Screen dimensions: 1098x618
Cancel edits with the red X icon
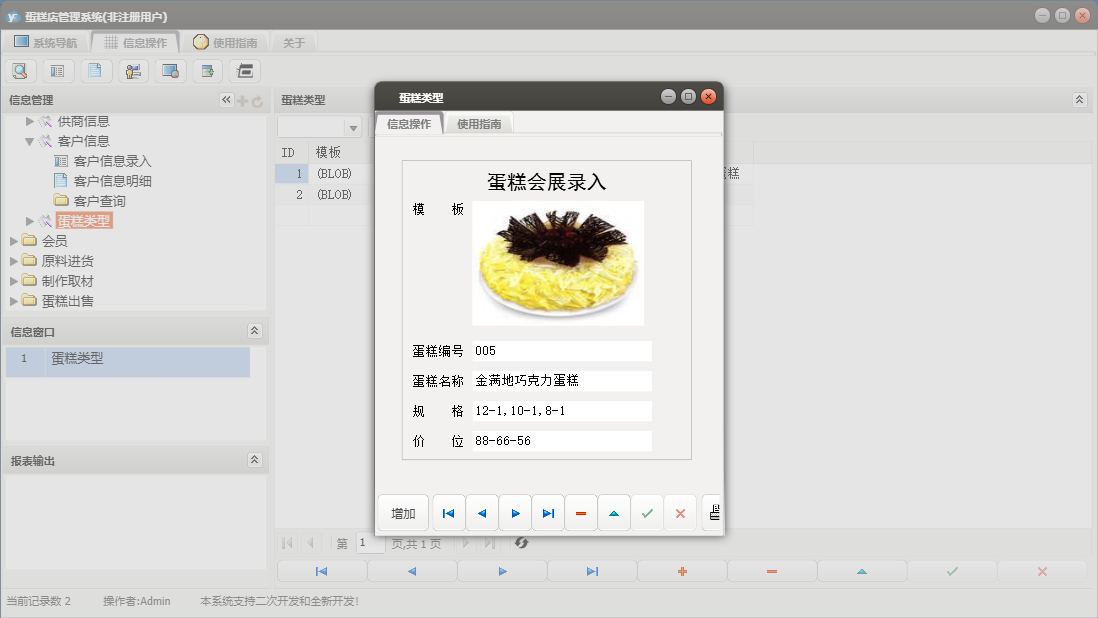coord(679,512)
